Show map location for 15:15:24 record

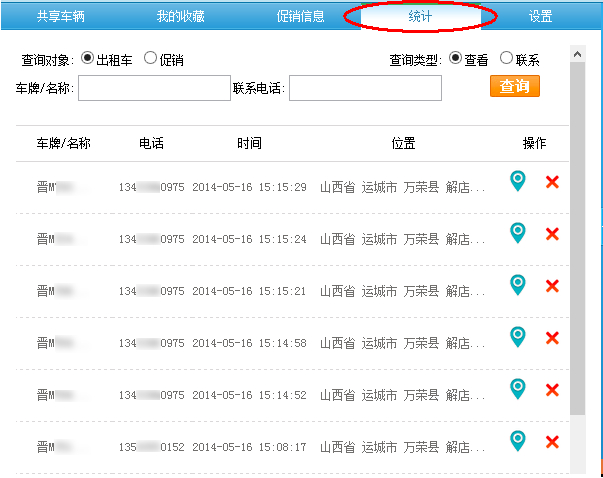tap(517, 233)
